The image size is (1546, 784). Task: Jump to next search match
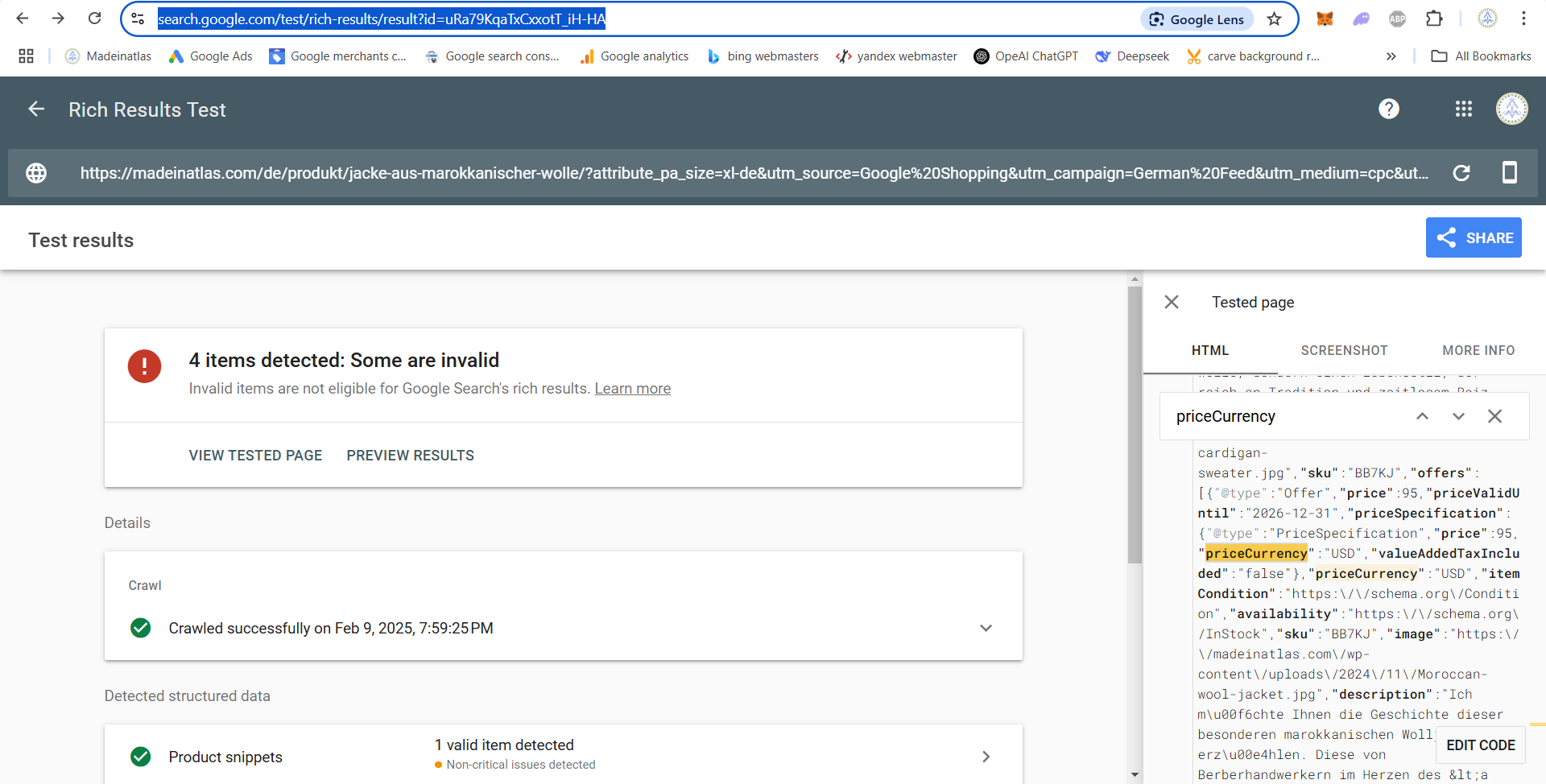click(1458, 416)
